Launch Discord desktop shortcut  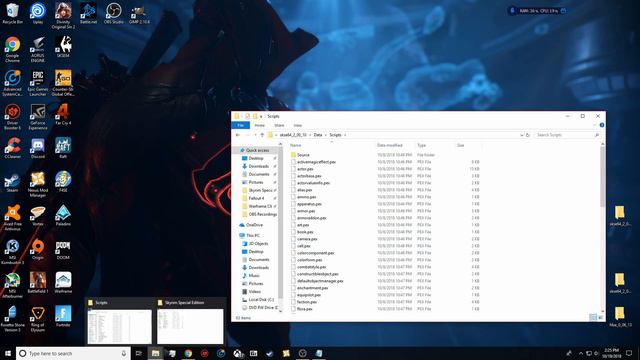point(38,148)
